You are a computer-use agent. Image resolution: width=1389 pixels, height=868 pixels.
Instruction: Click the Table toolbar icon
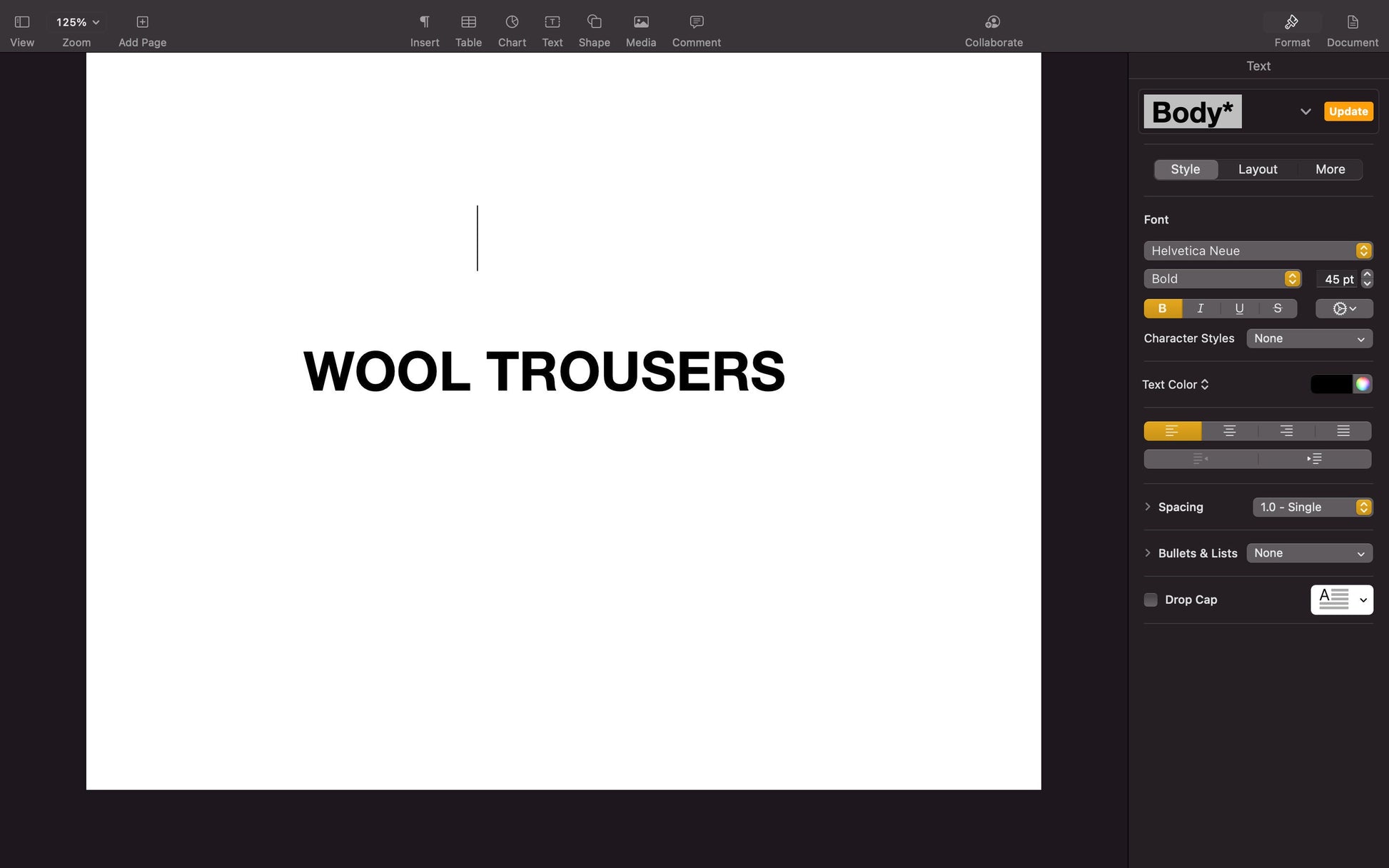[468, 23]
